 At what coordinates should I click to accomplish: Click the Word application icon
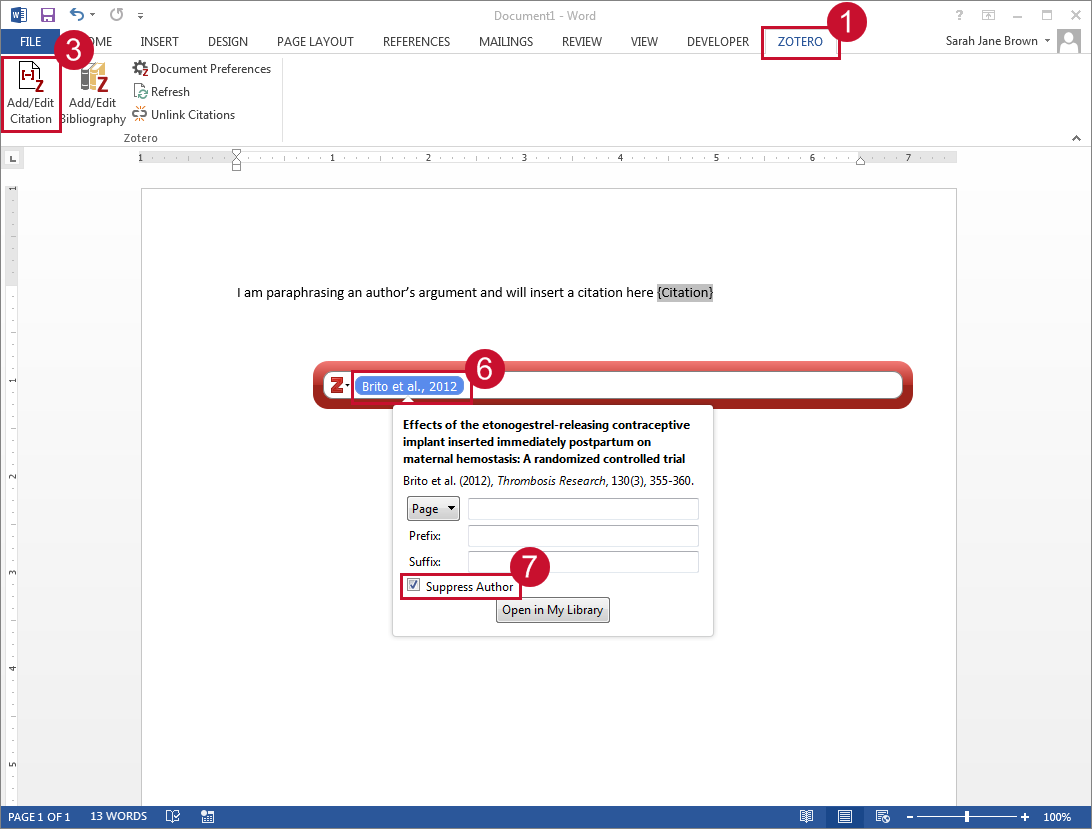(x=19, y=15)
